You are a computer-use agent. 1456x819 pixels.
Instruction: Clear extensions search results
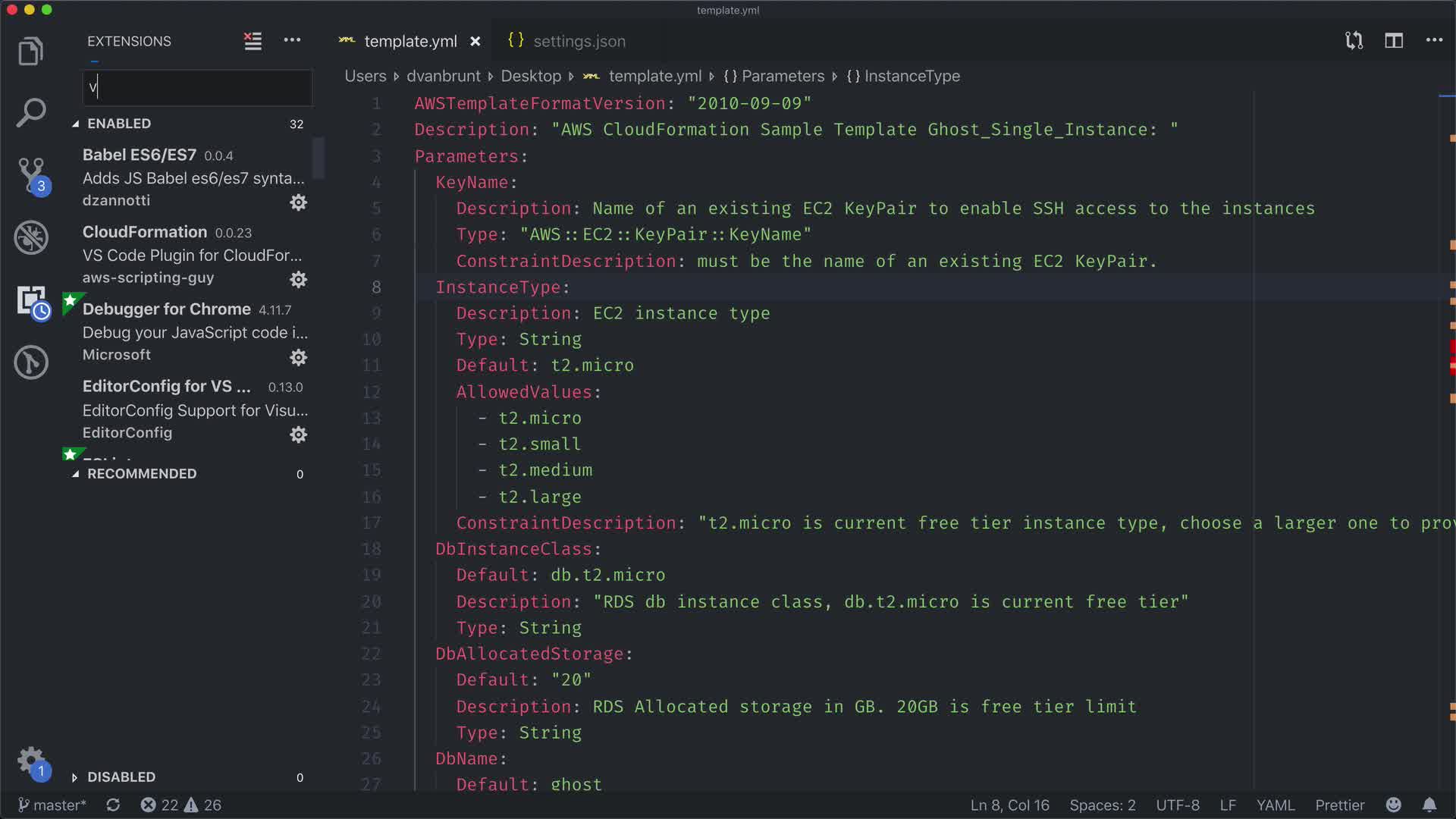click(x=253, y=41)
